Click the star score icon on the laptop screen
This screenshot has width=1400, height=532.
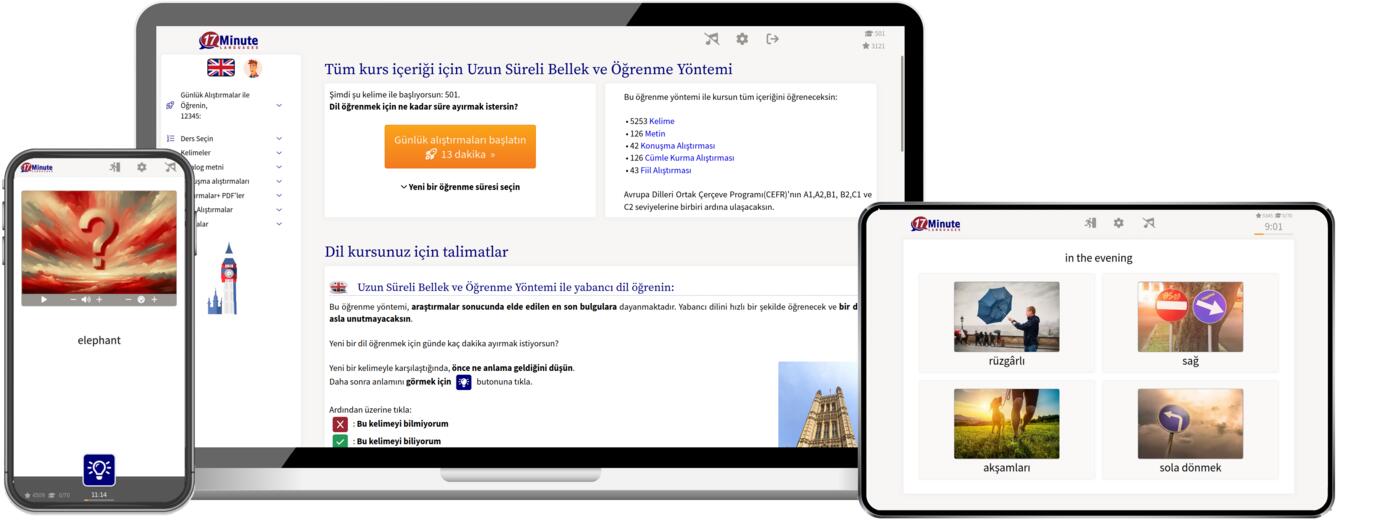pos(866,46)
